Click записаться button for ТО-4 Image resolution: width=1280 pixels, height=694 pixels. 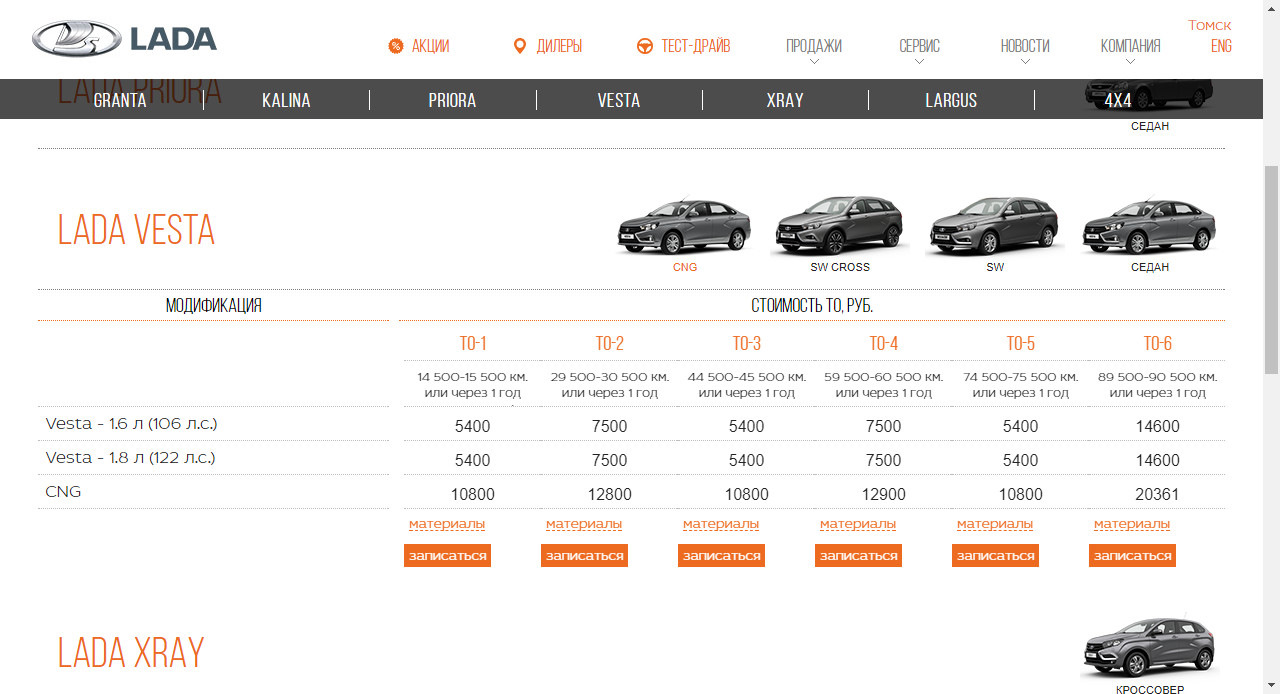pos(858,556)
